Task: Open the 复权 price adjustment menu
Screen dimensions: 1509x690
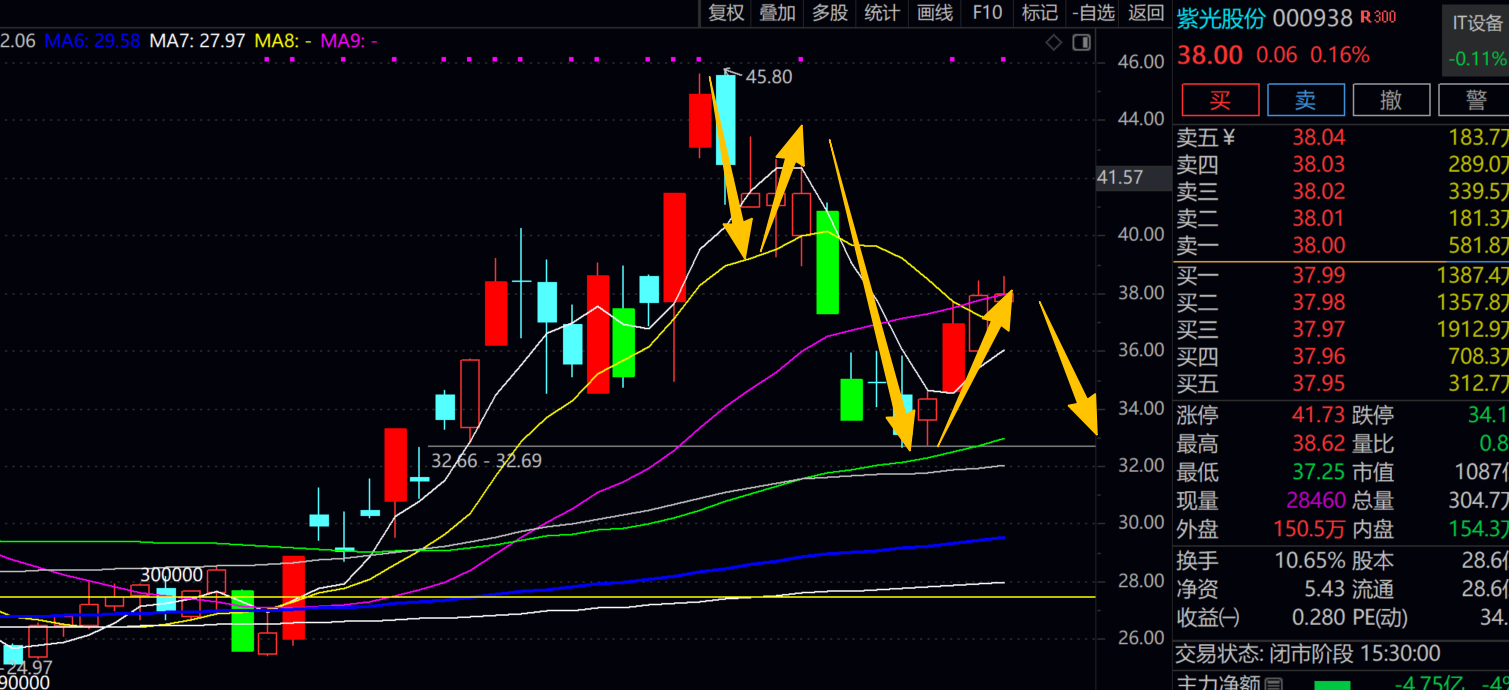Action: [727, 13]
